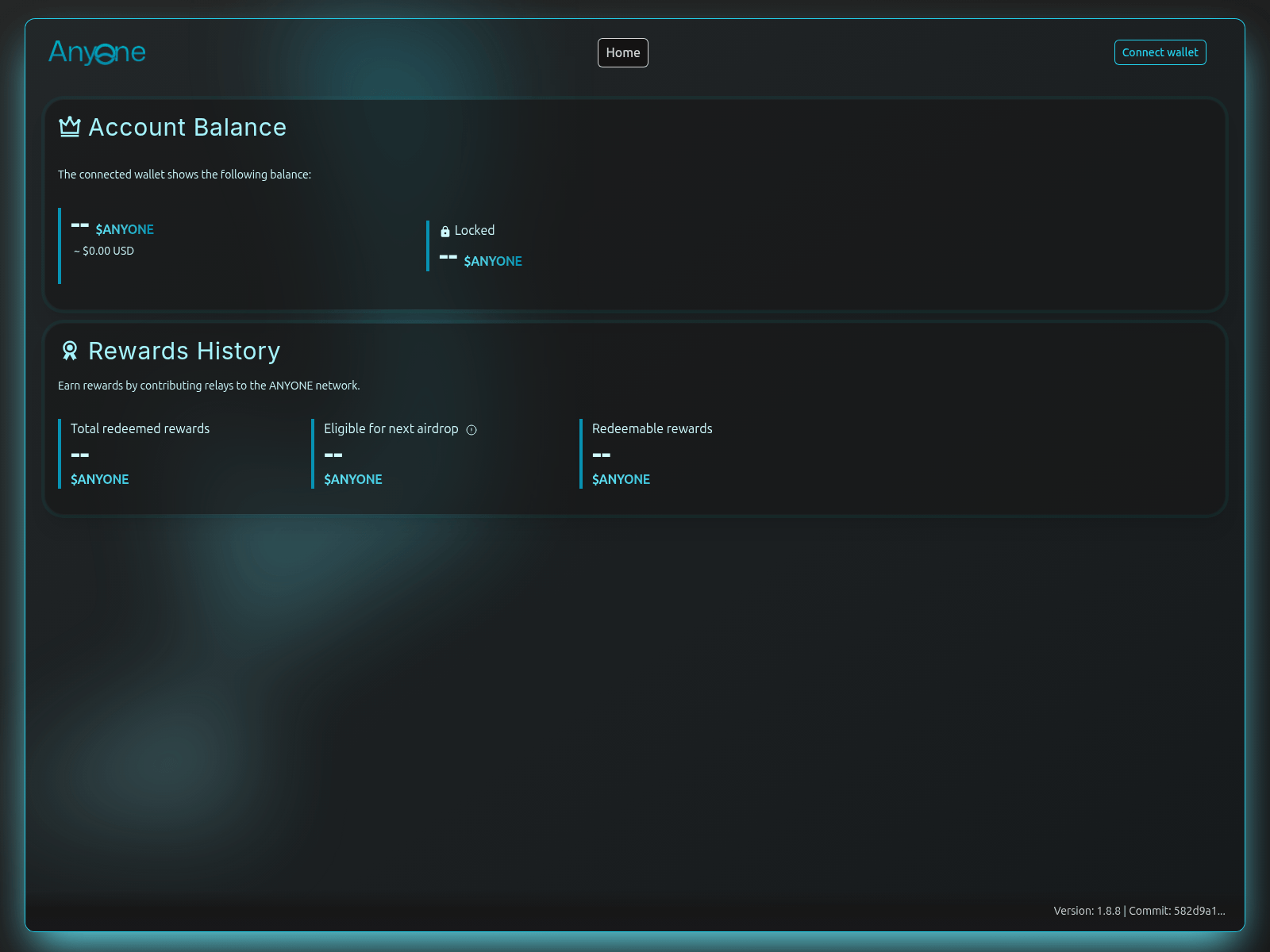
Task: Click the award ribbon icon beside Rewards History
Action: point(70,351)
